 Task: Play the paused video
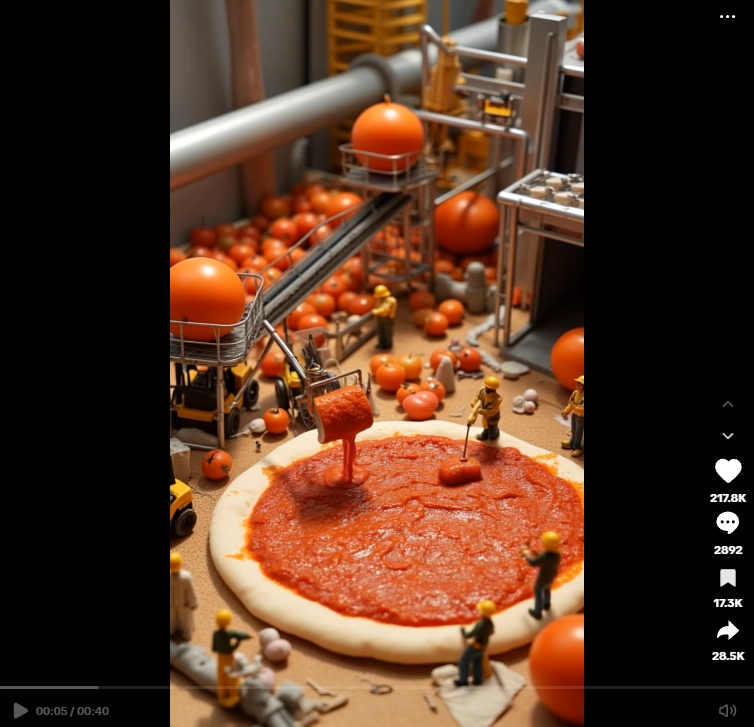tap(20, 710)
